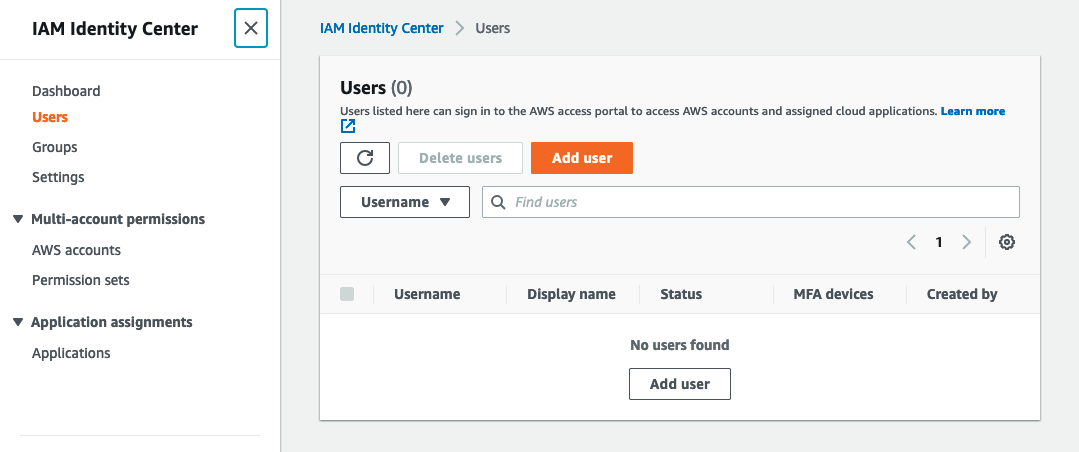The height and width of the screenshot is (452, 1079).
Task: Click the Users (0) heading
Action: tap(376, 87)
